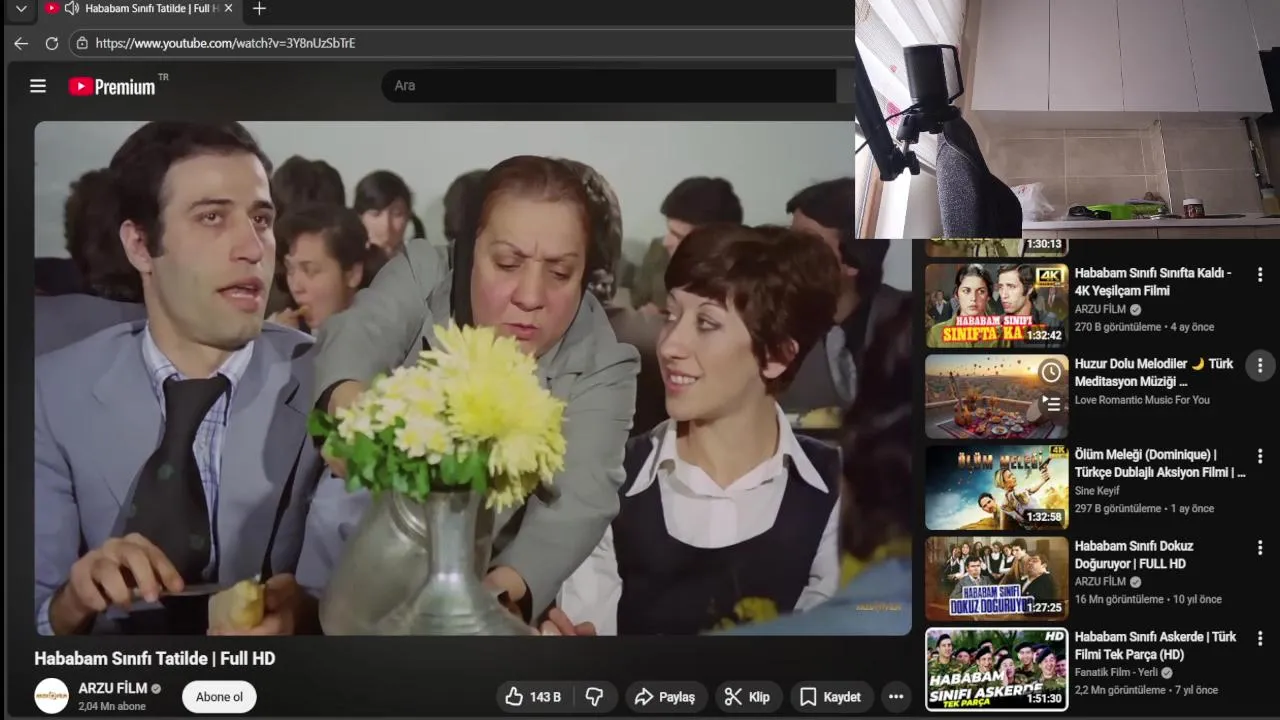This screenshot has width=1280, height=720.
Task: Open Ölüm Meleği Türkçe Dublajlı title
Action: tap(1160, 464)
